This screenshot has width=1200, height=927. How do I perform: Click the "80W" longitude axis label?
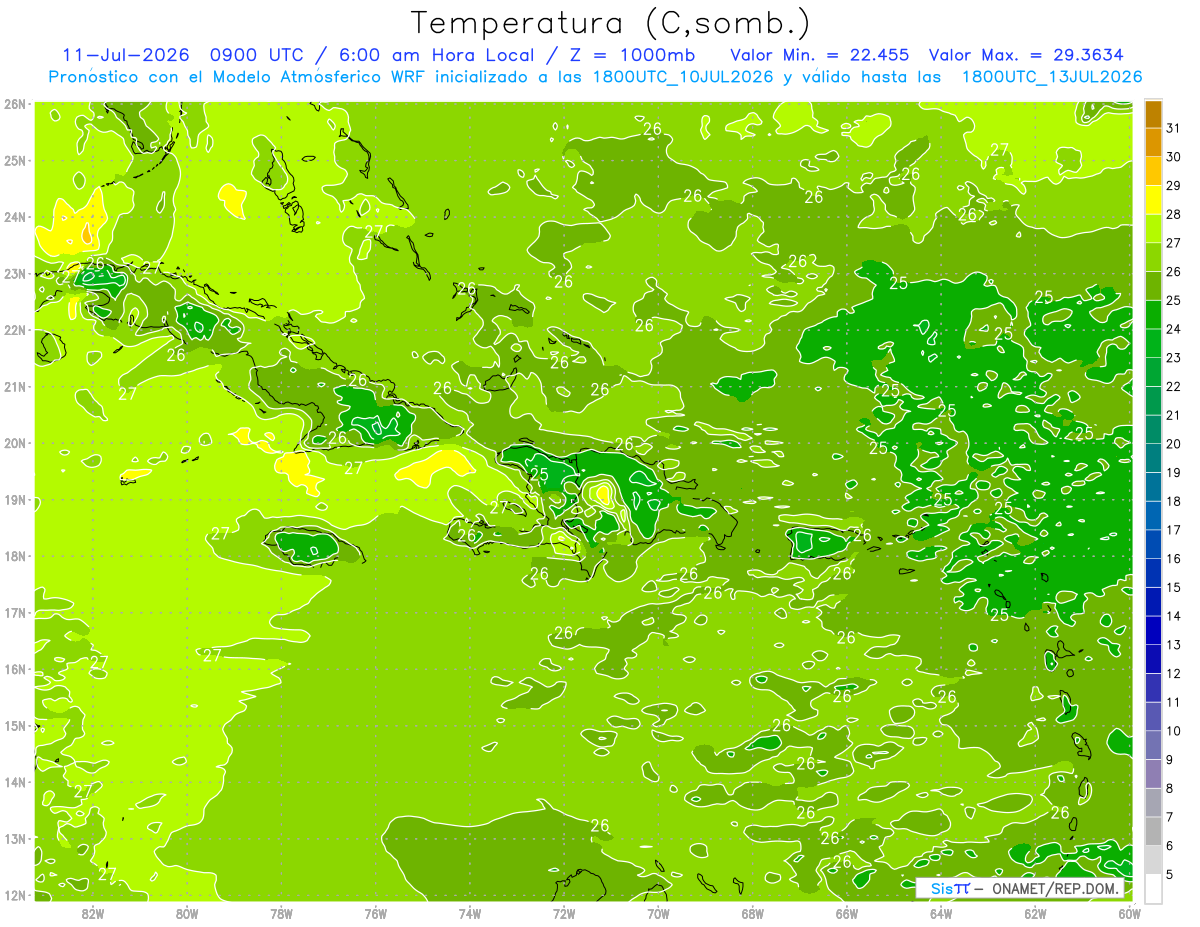[187, 913]
